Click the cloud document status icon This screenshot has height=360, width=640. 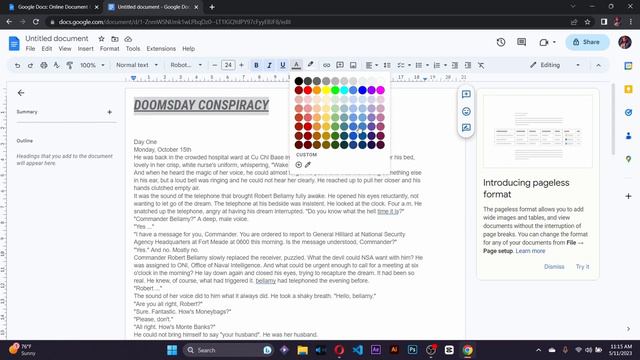point(128,39)
